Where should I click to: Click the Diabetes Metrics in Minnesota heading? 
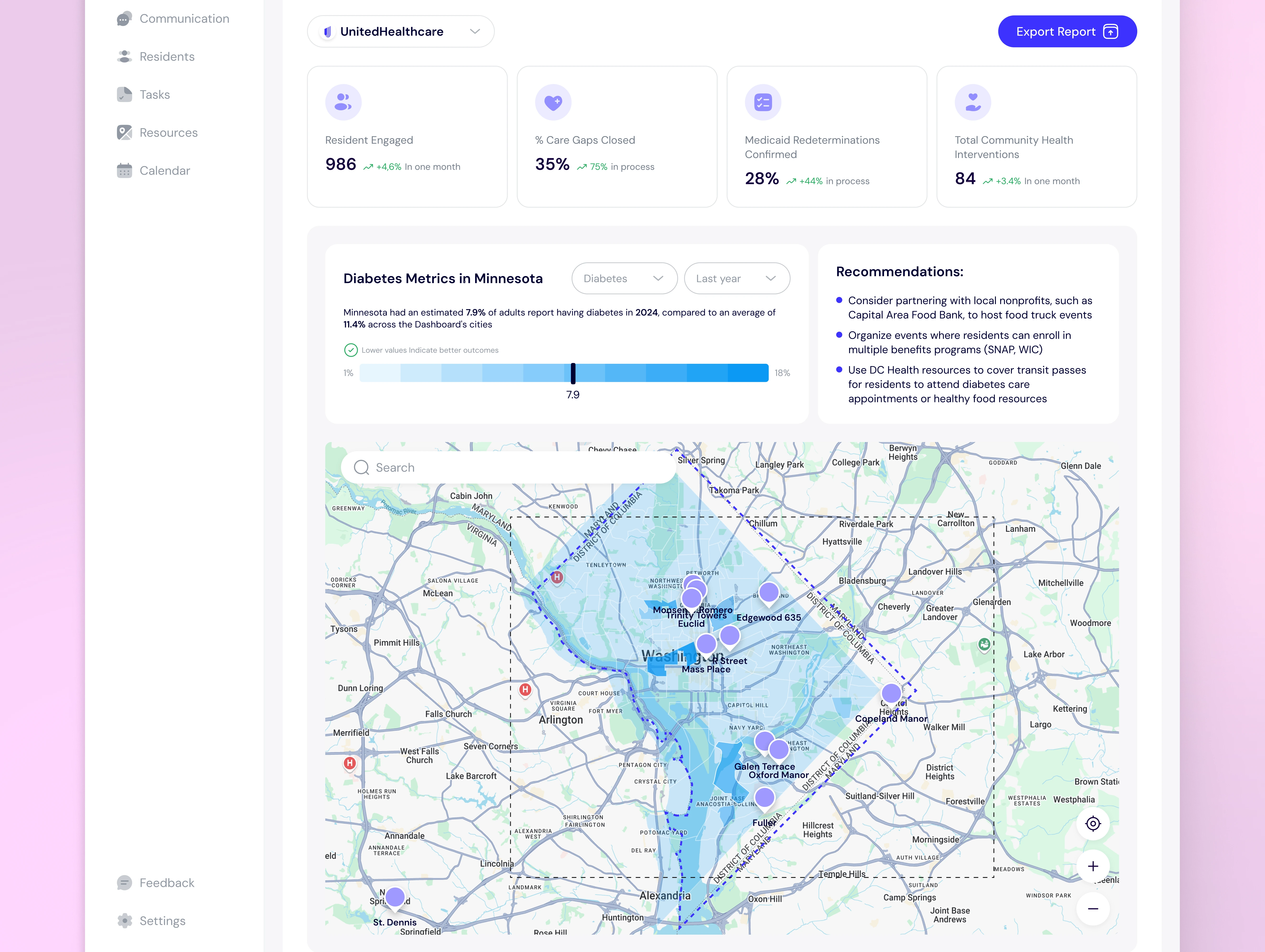coord(443,278)
